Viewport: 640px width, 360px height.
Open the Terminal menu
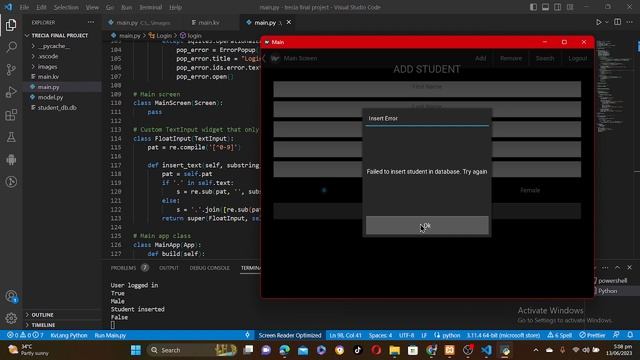click(151, 7)
